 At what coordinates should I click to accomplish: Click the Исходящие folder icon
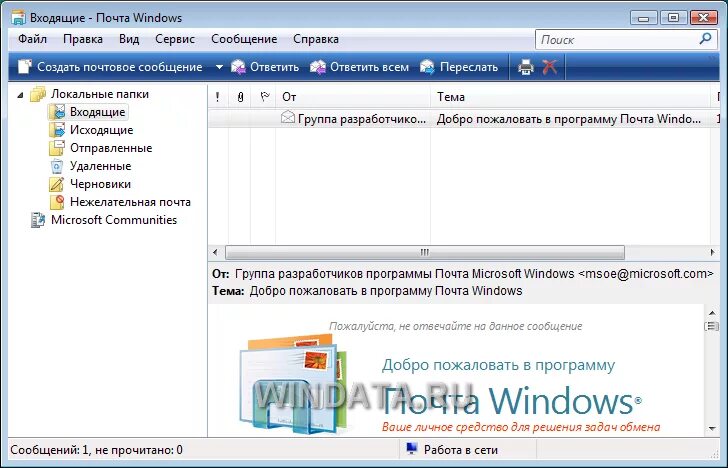pyautogui.click(x=57, y=130)
